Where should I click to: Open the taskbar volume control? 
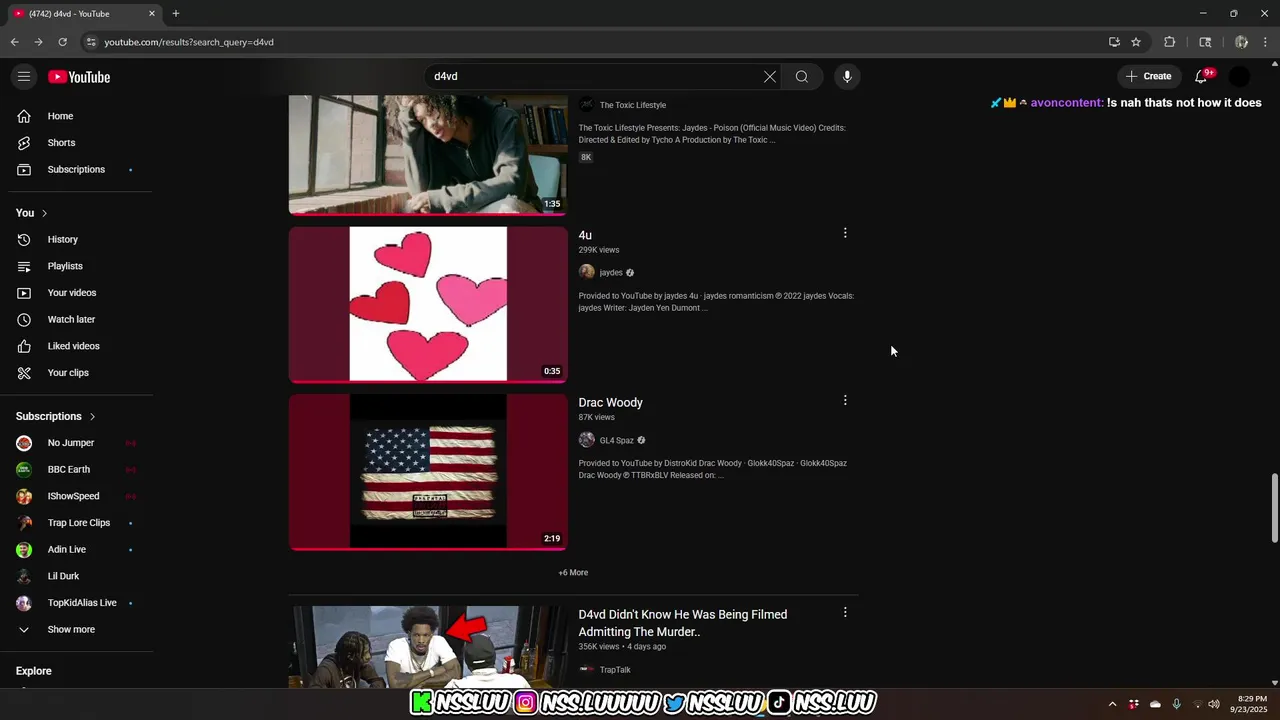click(1216, 704)
